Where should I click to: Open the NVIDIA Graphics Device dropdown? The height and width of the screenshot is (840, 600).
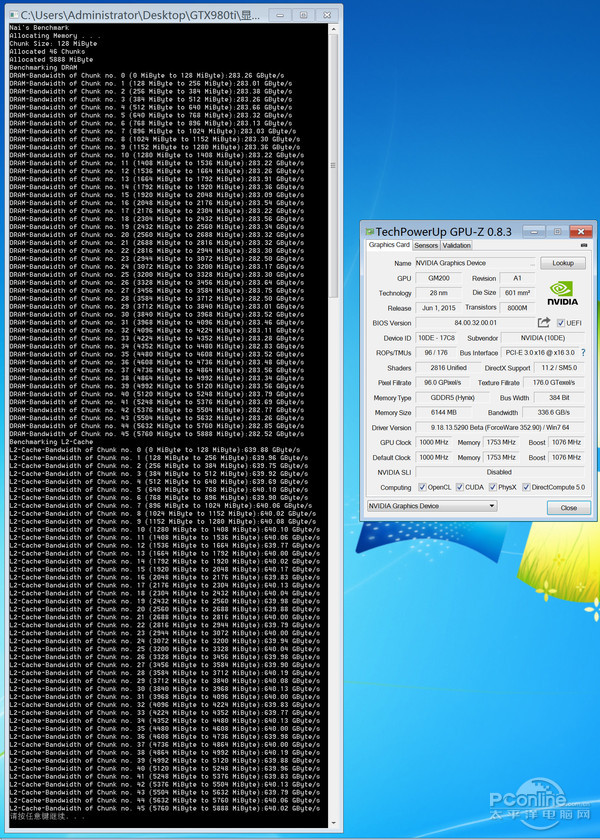click(x=432, y=506)
